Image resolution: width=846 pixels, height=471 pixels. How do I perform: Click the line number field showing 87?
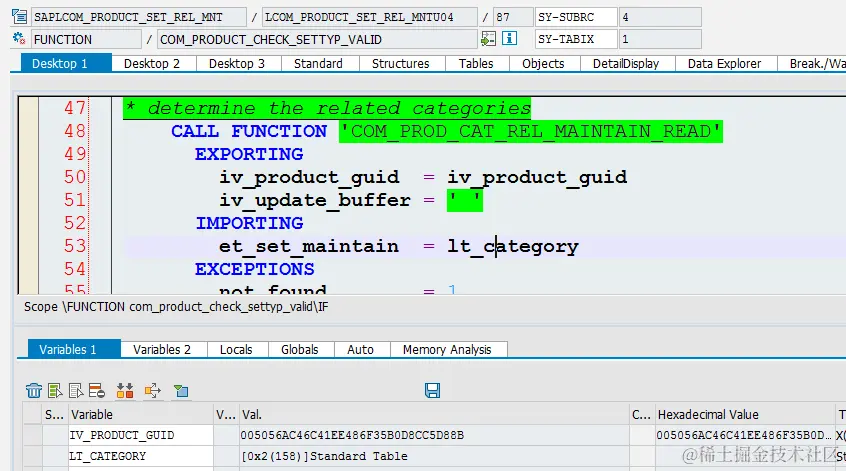point(514,17)
